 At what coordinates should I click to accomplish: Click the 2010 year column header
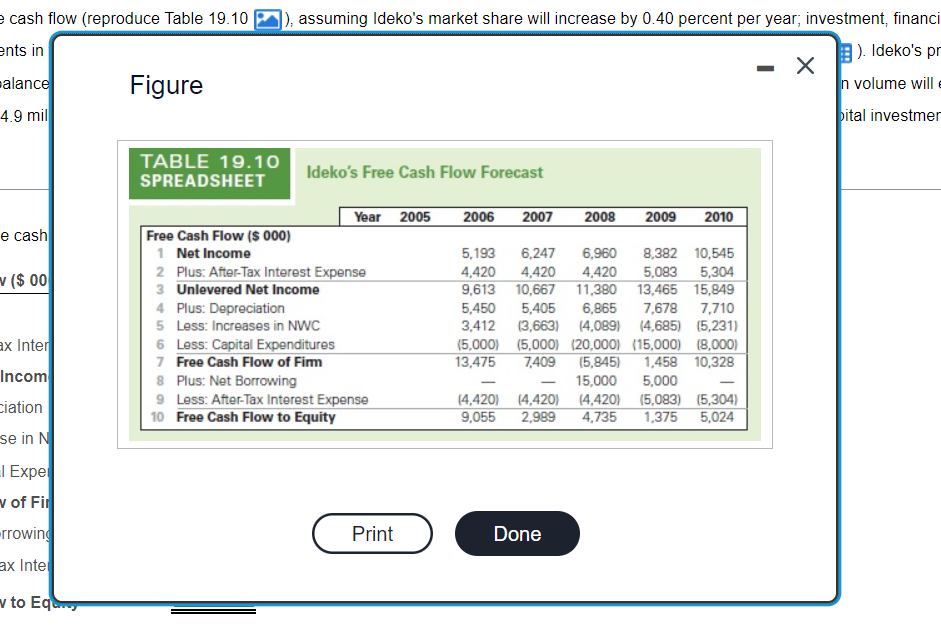click(718, 217)
